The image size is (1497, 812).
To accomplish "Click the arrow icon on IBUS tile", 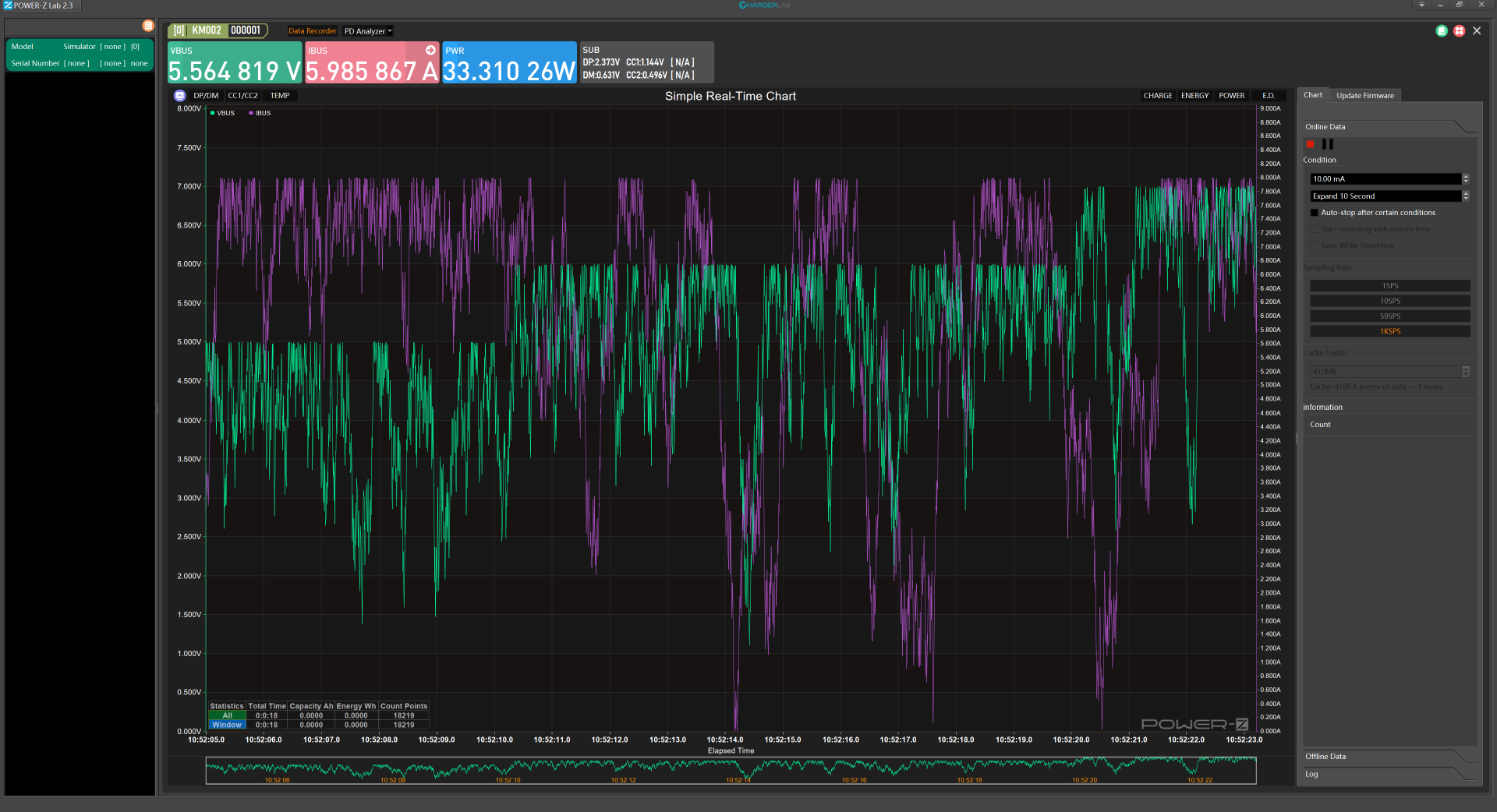I will coord(430,50).
